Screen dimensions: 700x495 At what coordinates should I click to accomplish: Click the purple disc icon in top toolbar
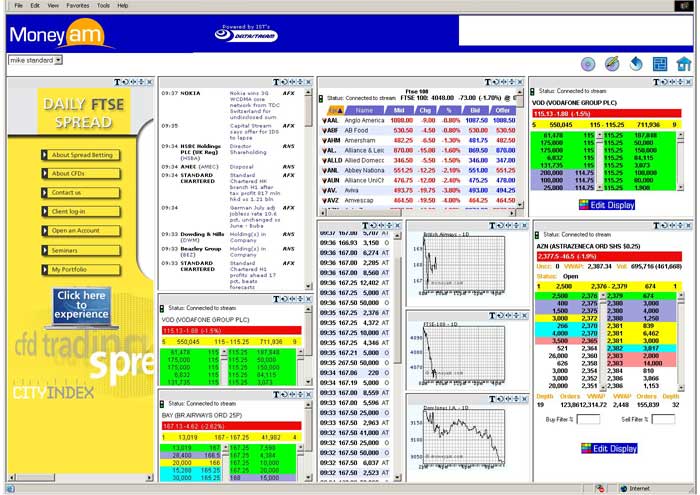[588, 64]
